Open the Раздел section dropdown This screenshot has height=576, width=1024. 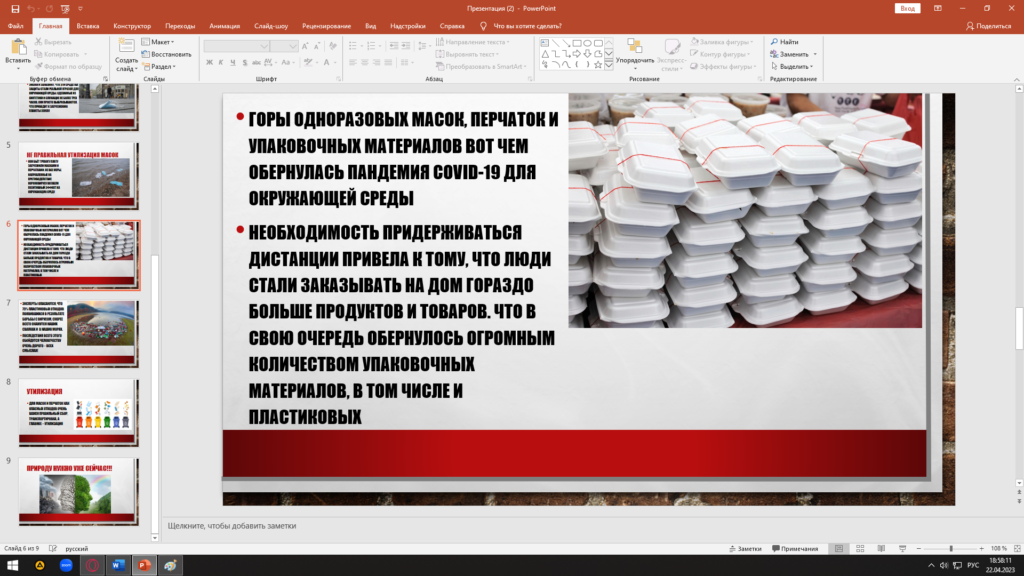(x=159, y=67)
